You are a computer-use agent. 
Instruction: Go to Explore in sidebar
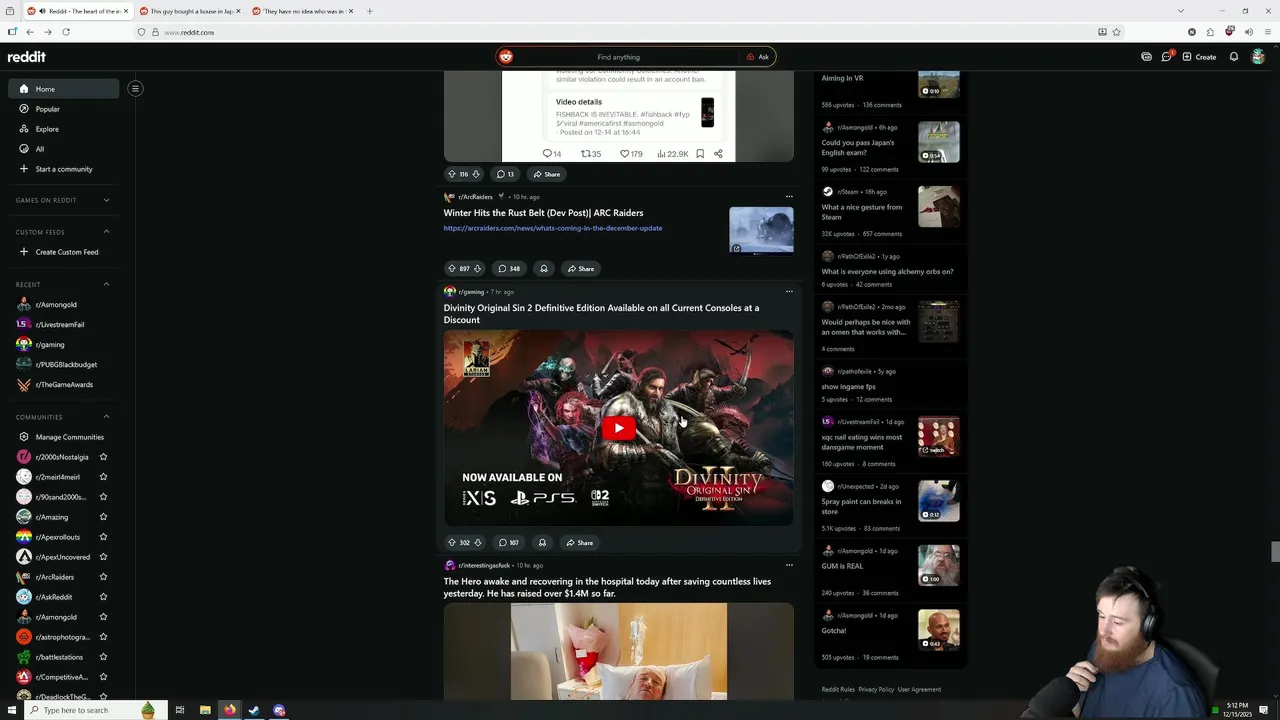(63, 129)
